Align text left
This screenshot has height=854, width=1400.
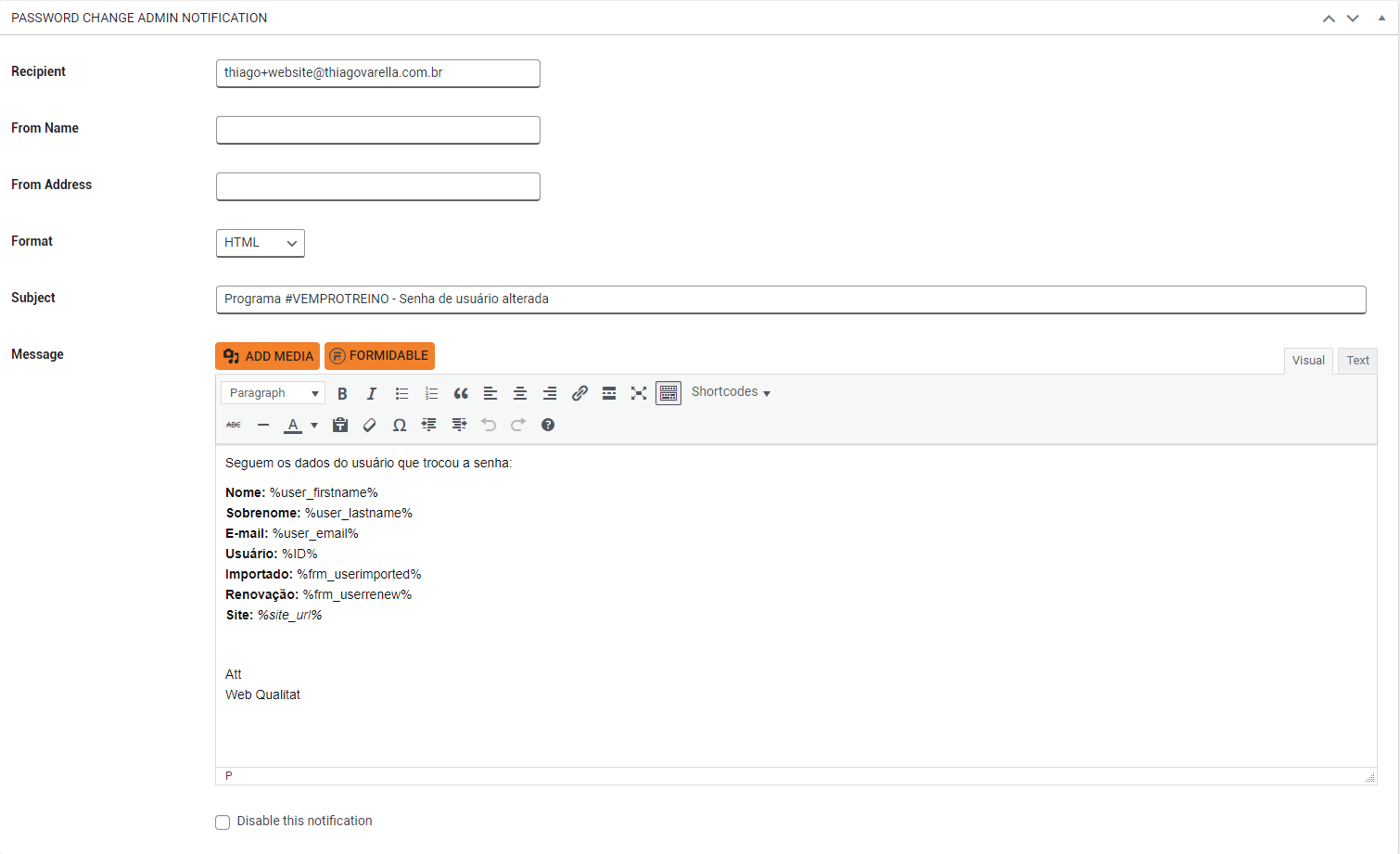pyautogui.click(x=490, y=393)
